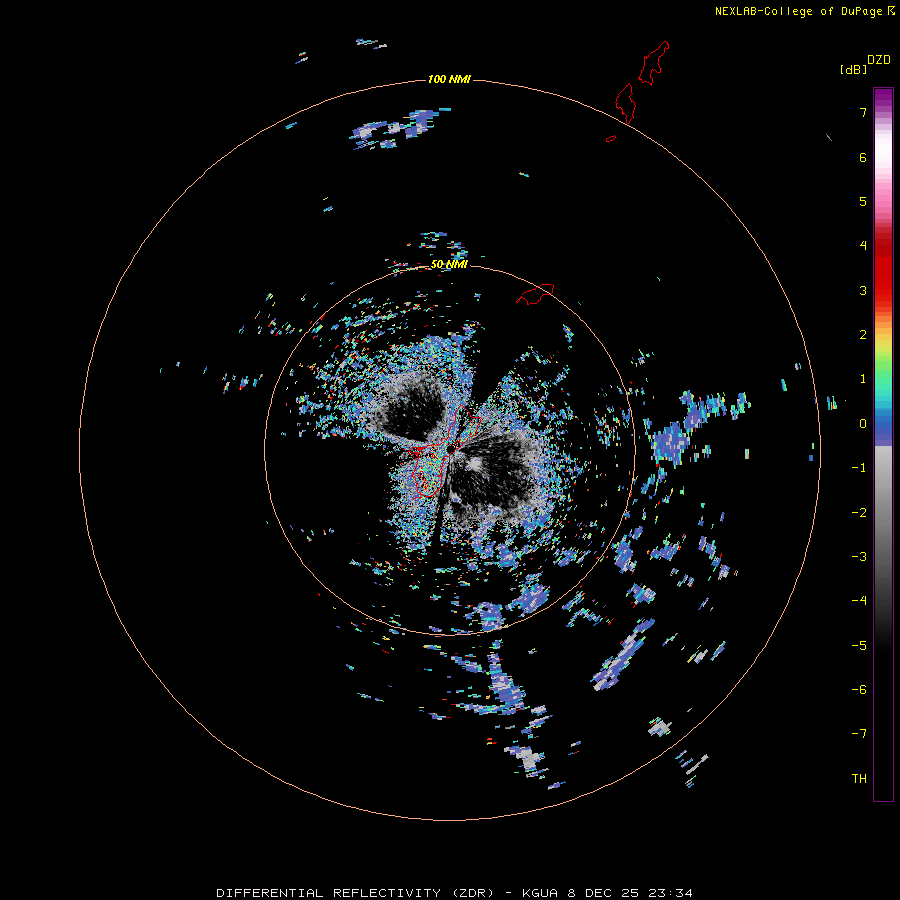
Task: Click the 4 value on color scale
Action: coord(863,246)
